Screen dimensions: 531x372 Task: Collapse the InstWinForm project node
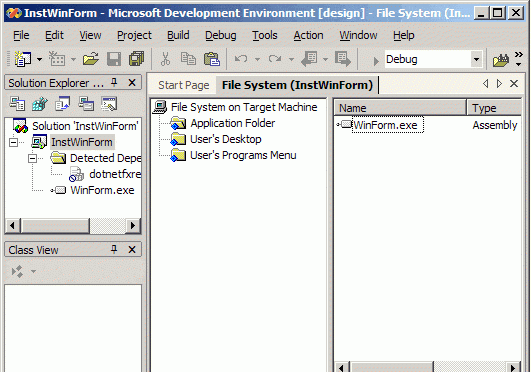point(14,142)
